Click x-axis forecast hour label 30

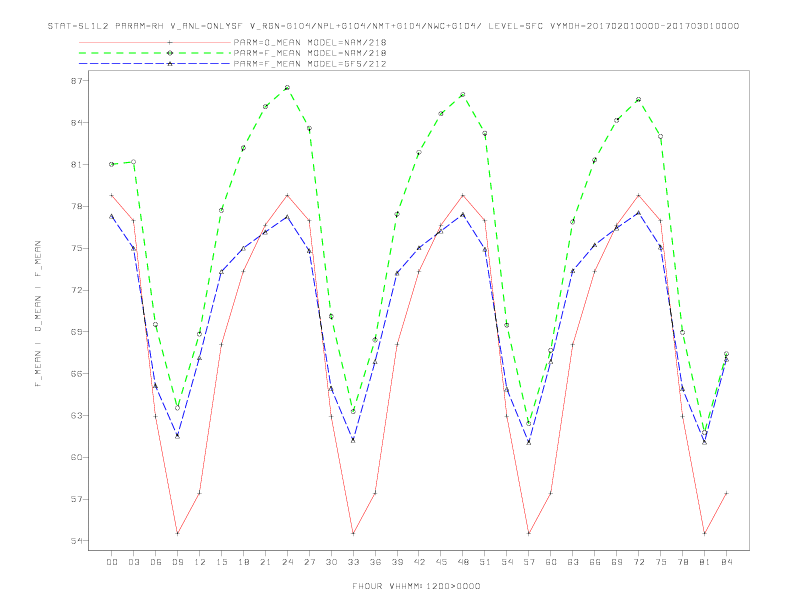(x=331, y=562)
